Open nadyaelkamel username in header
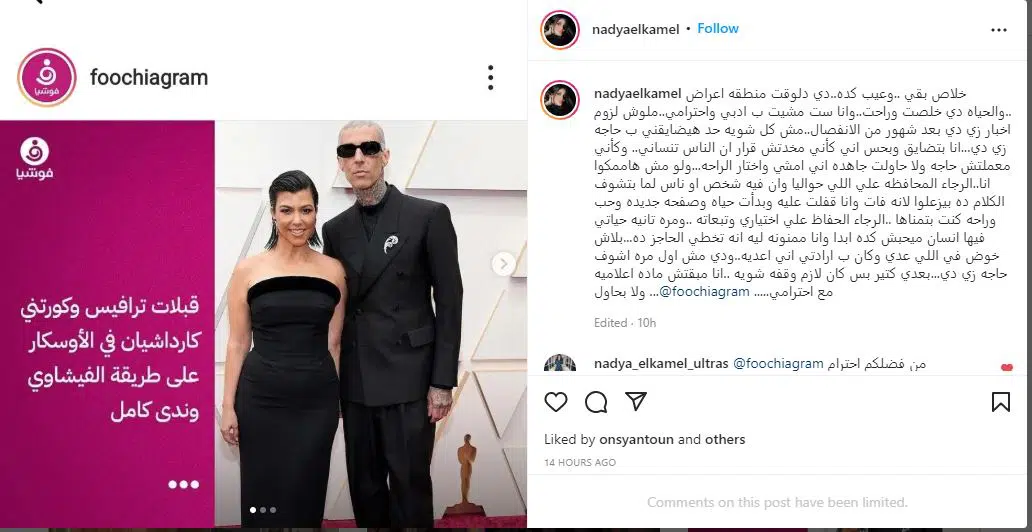The height and width of the screenshot is (532, 1032). [636, 29]
